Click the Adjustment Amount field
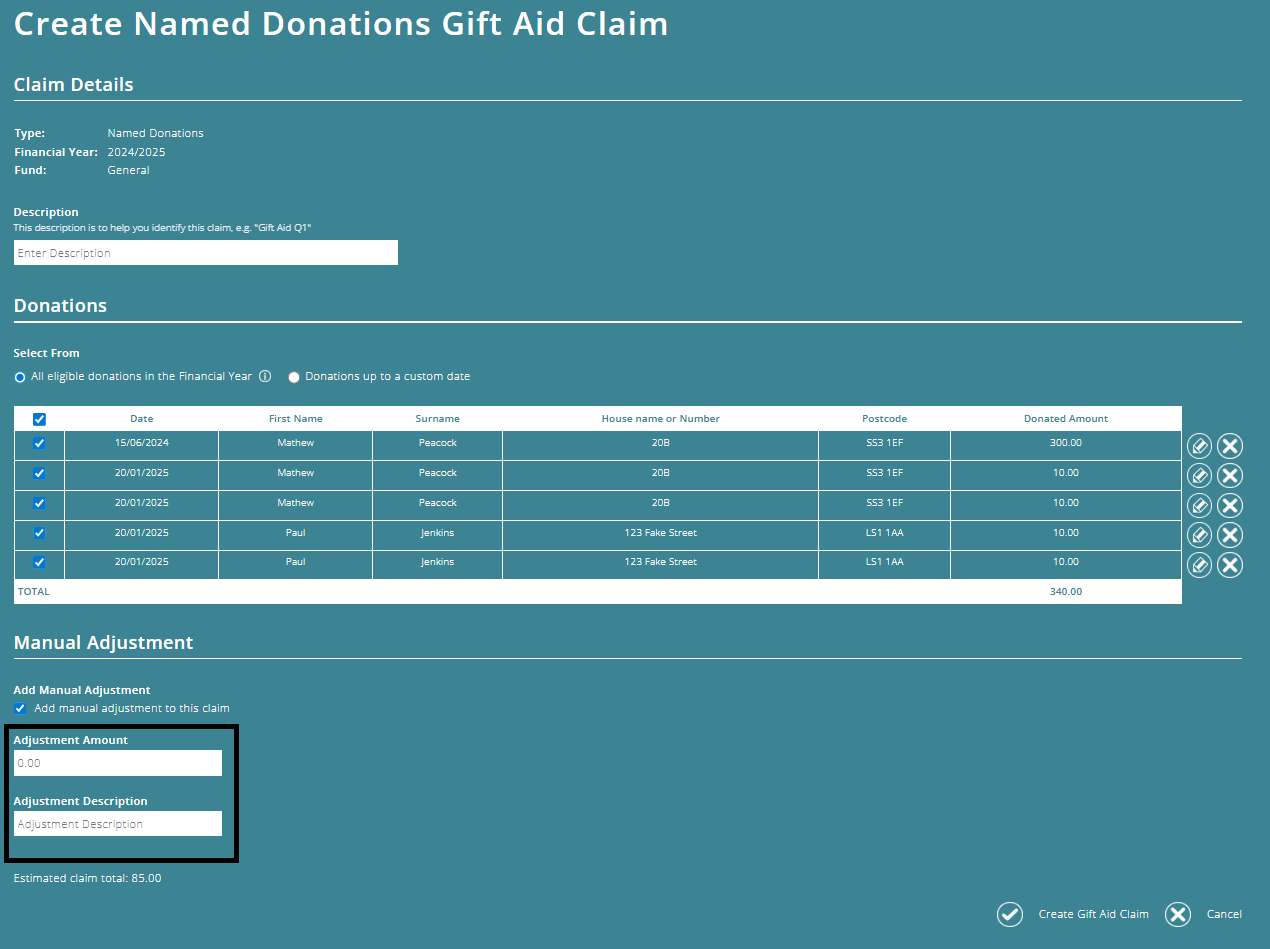 (x=117, y=762)
